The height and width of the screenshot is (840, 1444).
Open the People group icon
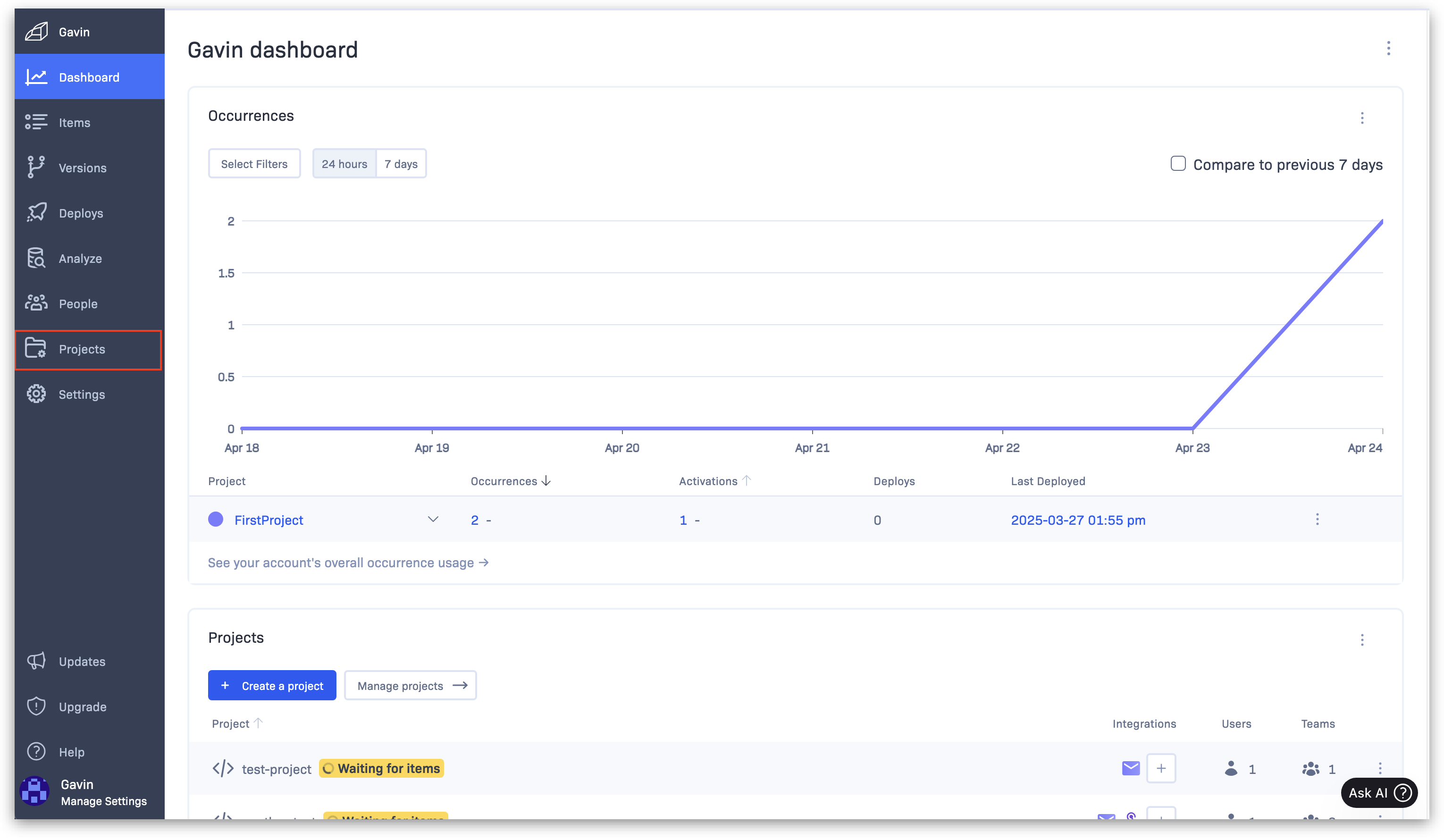click(36, 303)
